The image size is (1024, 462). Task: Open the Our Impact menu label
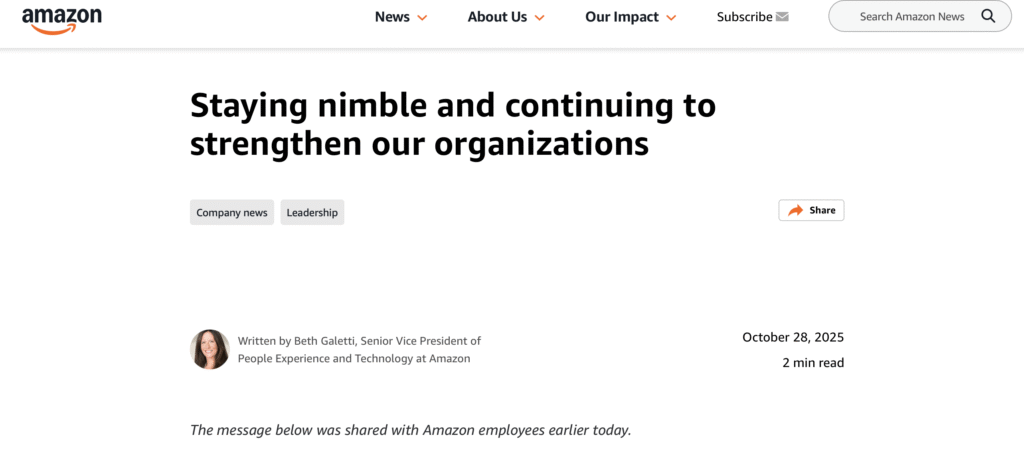pos(622,17)
